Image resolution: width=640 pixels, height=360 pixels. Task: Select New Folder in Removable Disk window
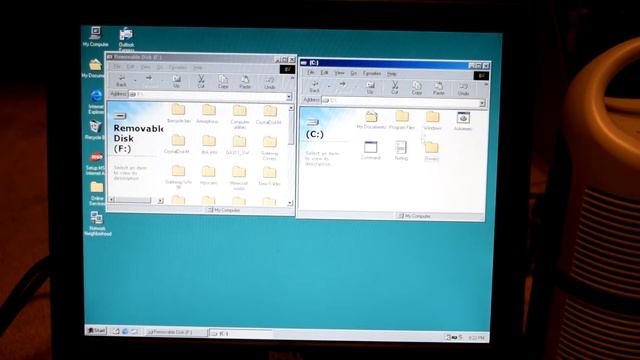point(269,176)
